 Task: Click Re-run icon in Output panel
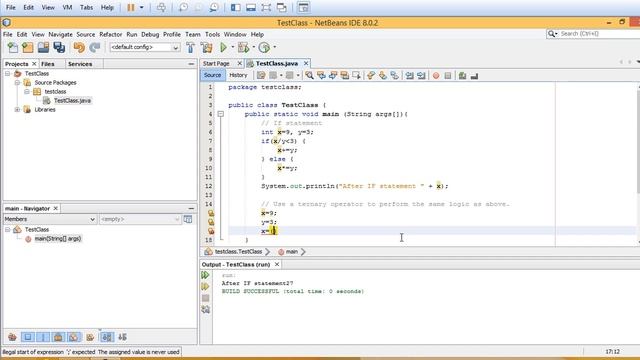(205, 275)
